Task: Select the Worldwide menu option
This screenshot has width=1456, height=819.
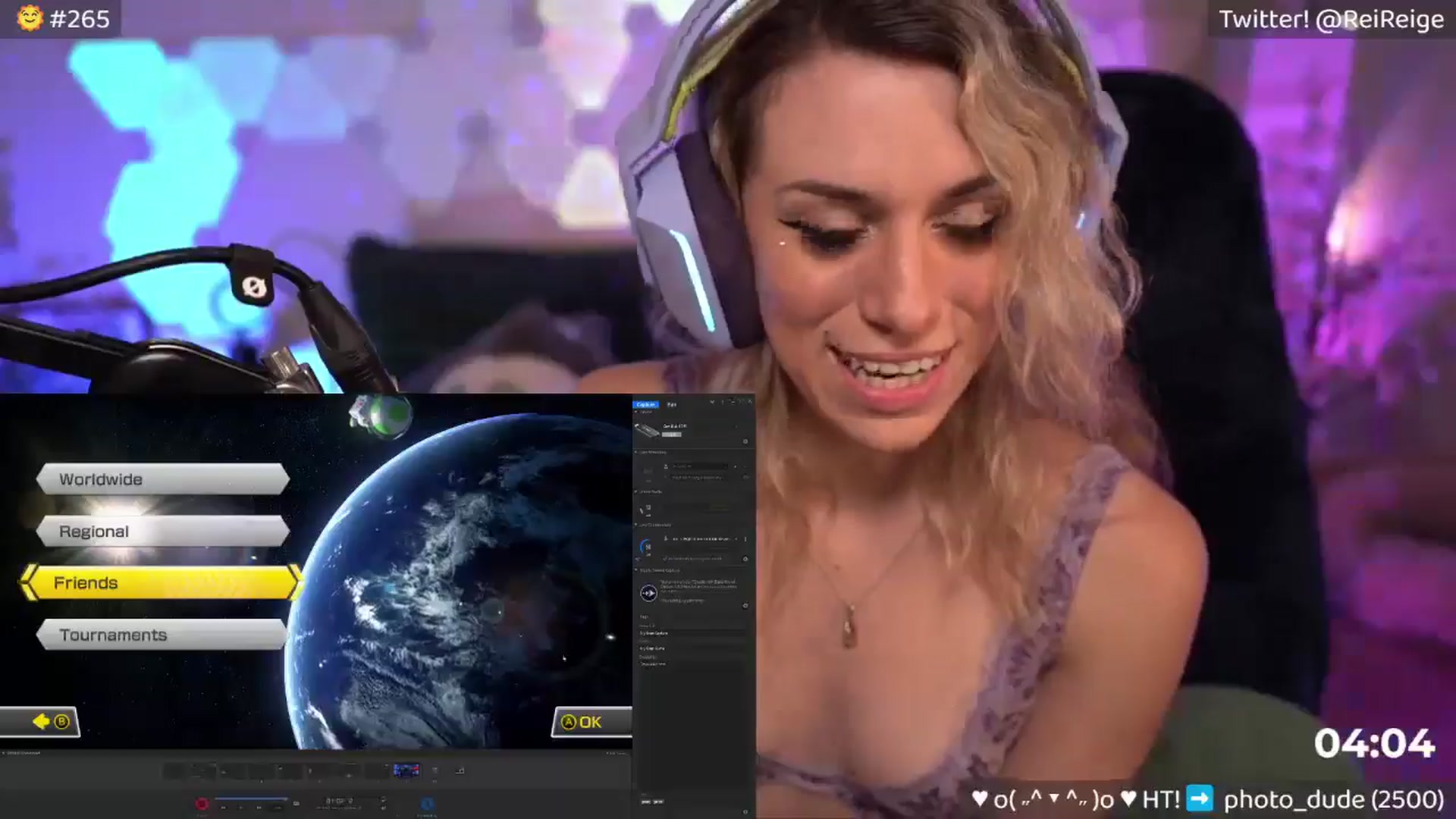Action: pos(162,479)
